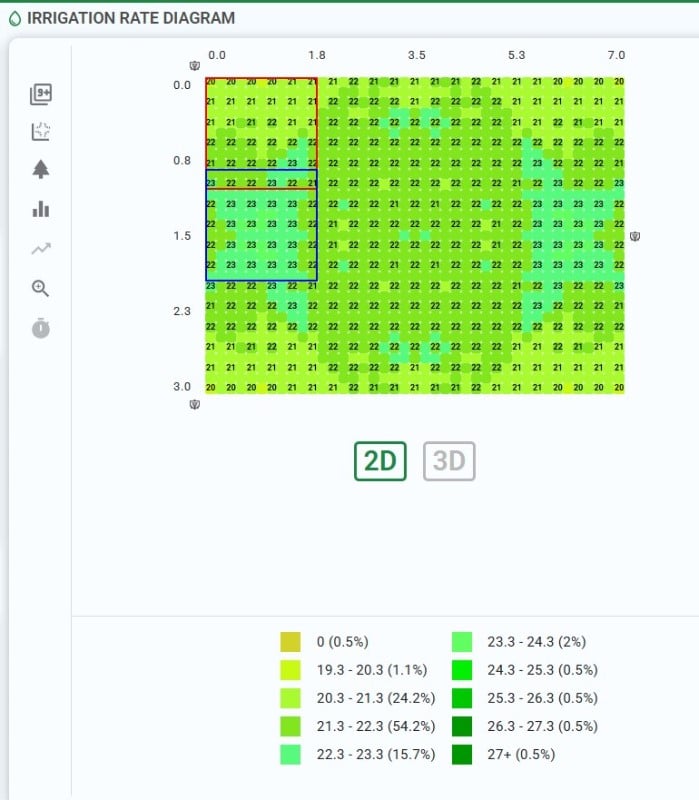The width and height of the screenshot is (699, 800).
Task: Click the 27+ (0.5%) legend swatch
Action: coord(462,754)
